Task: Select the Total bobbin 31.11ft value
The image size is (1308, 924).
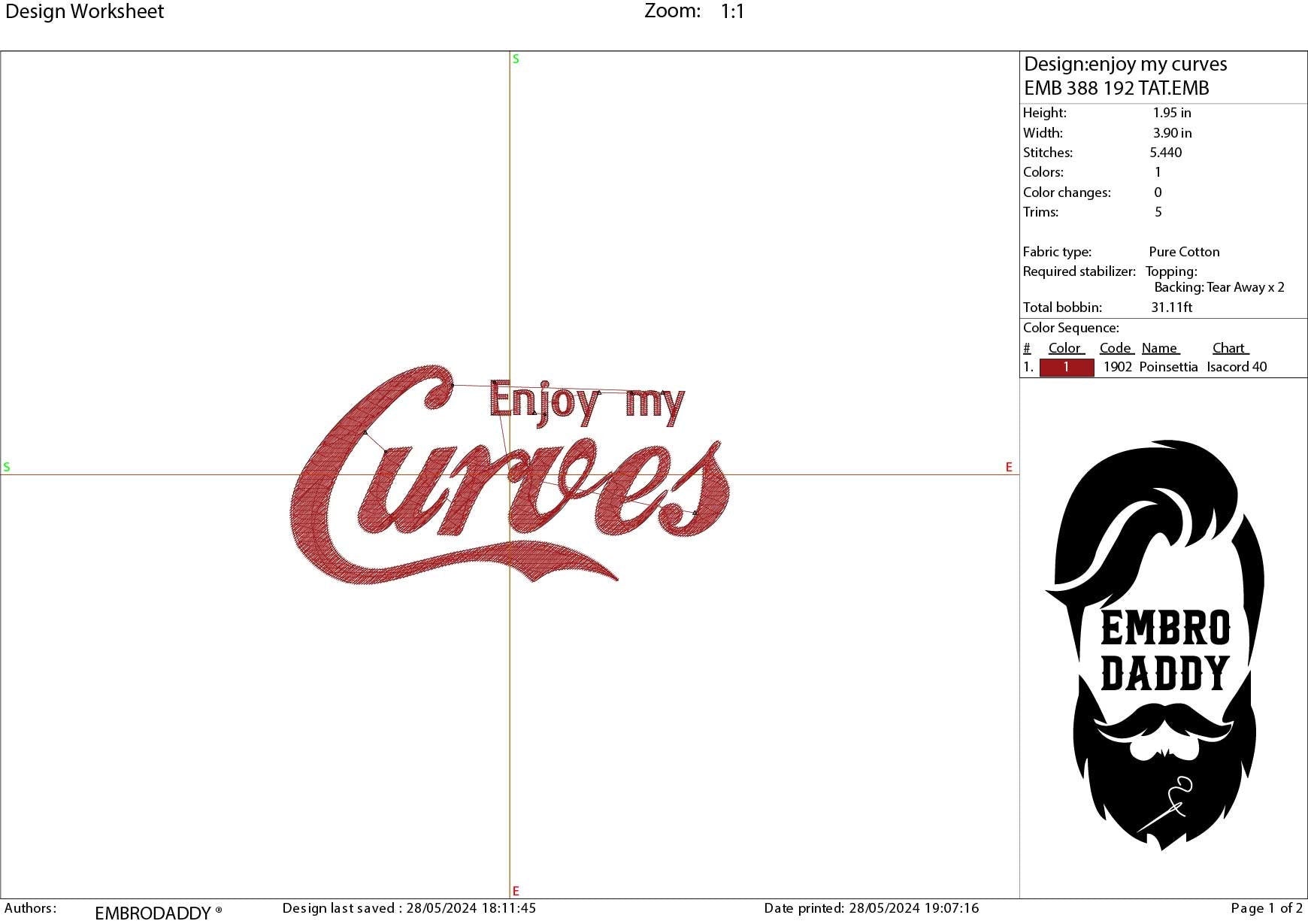Action: click(1171, 307)
